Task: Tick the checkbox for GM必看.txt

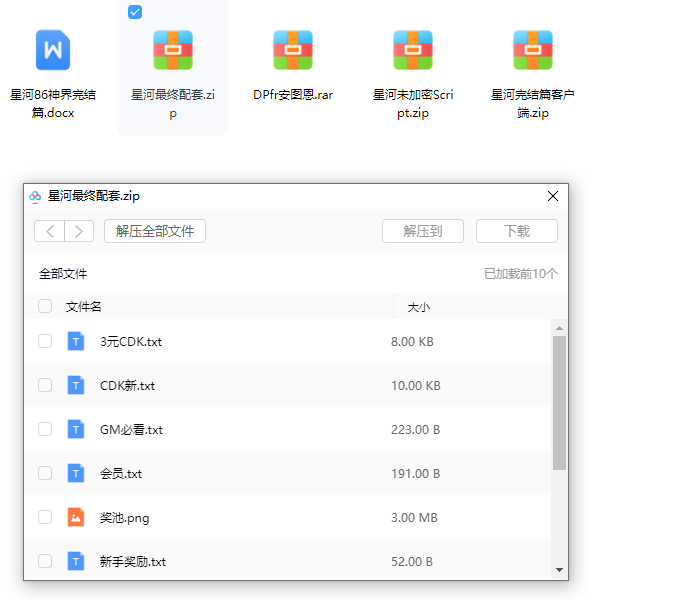Action: 45,429
